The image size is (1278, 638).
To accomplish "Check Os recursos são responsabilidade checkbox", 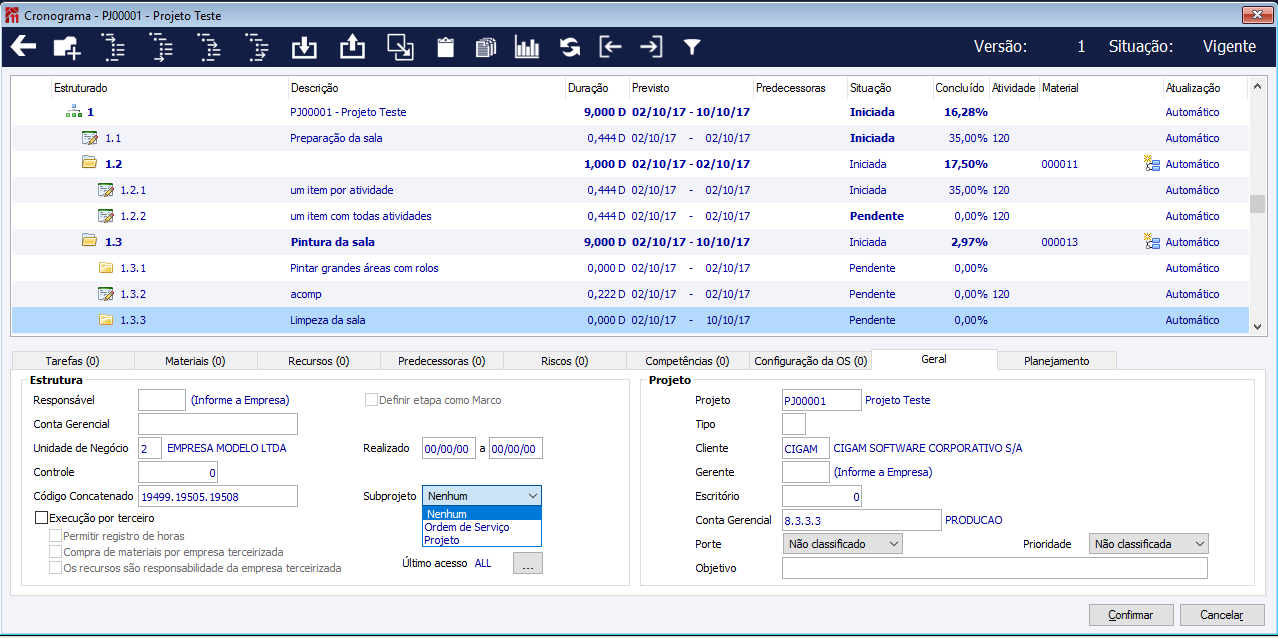I will 56,568.
